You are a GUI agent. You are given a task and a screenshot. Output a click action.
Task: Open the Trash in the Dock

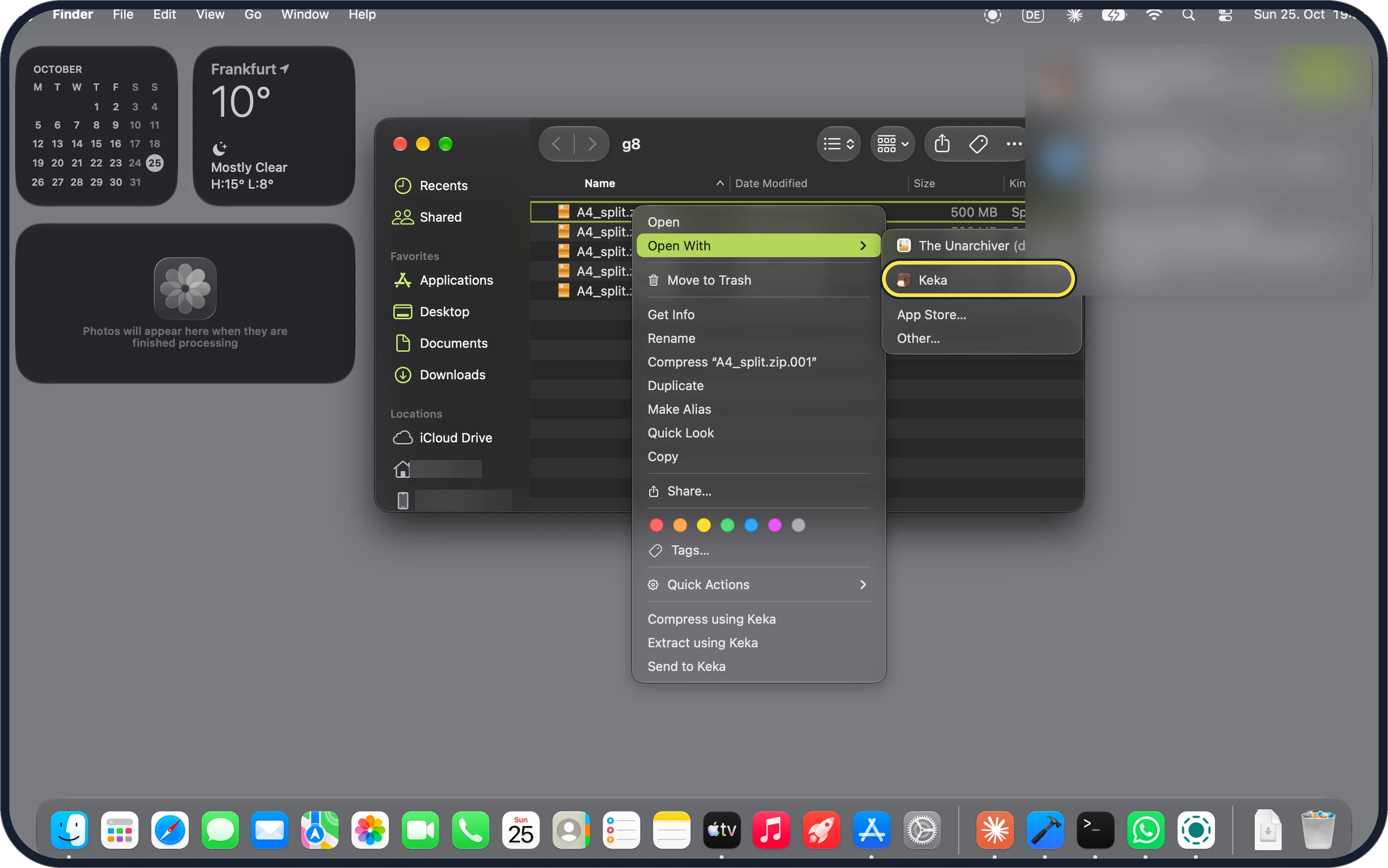tap(1318, 830)
